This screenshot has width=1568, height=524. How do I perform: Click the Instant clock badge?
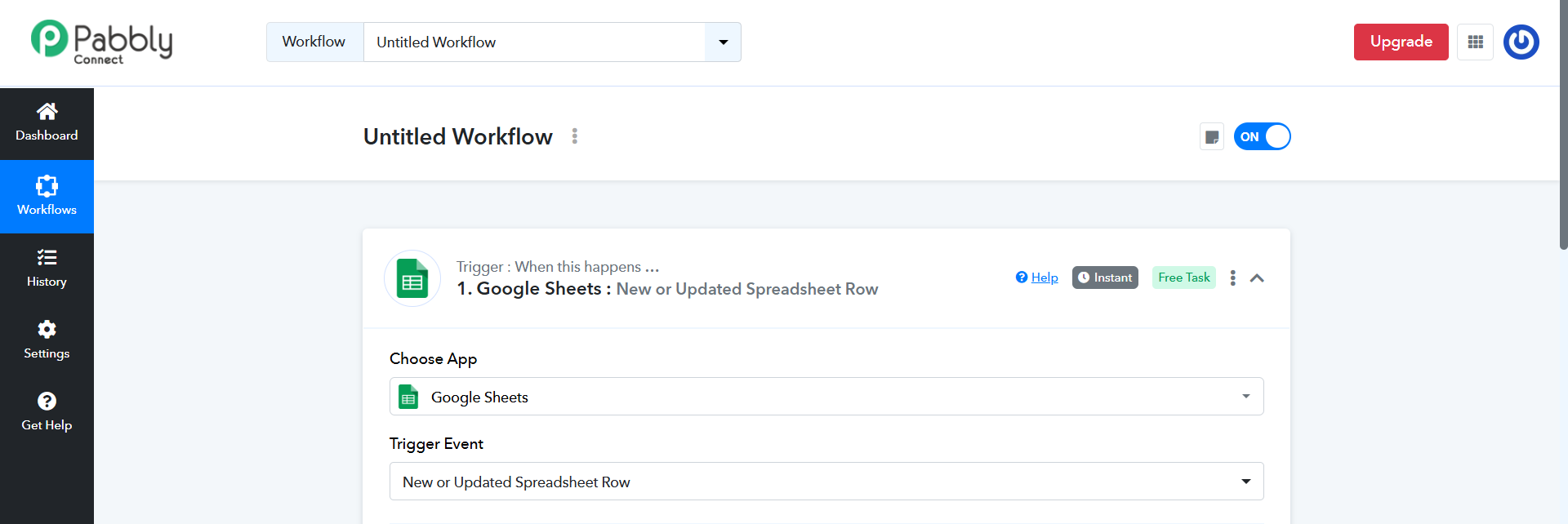click(1104, 278)
